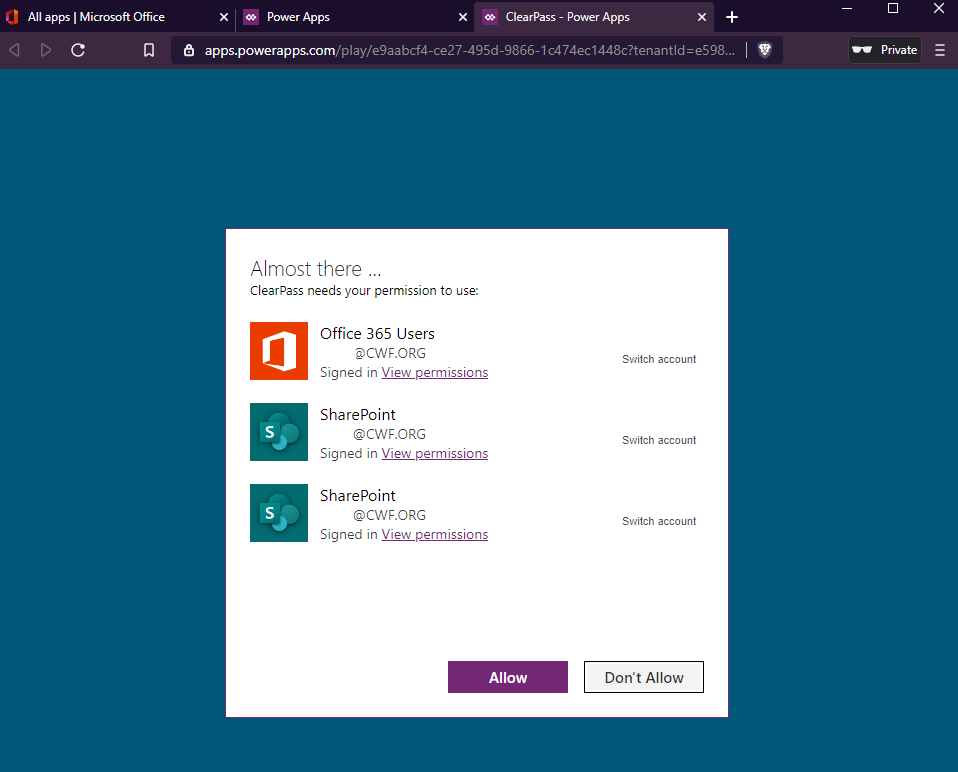Click the 'ClearPass needs your permission to use:' text
The width and height of the screenshot is (958, 772).
point(364,291)
